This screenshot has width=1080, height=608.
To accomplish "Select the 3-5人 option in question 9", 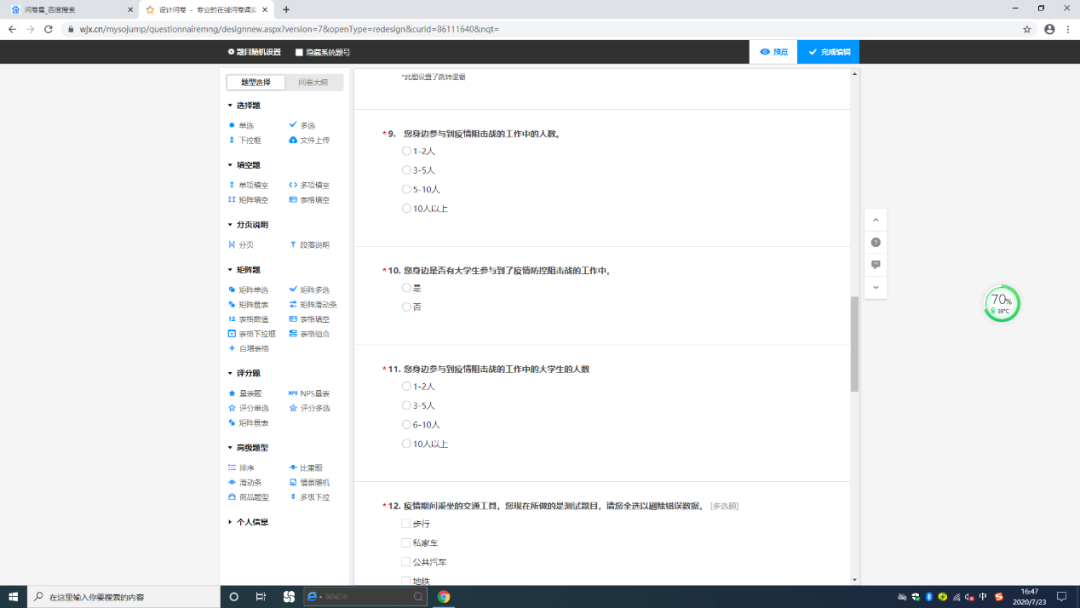I will [x=407, y=170].
